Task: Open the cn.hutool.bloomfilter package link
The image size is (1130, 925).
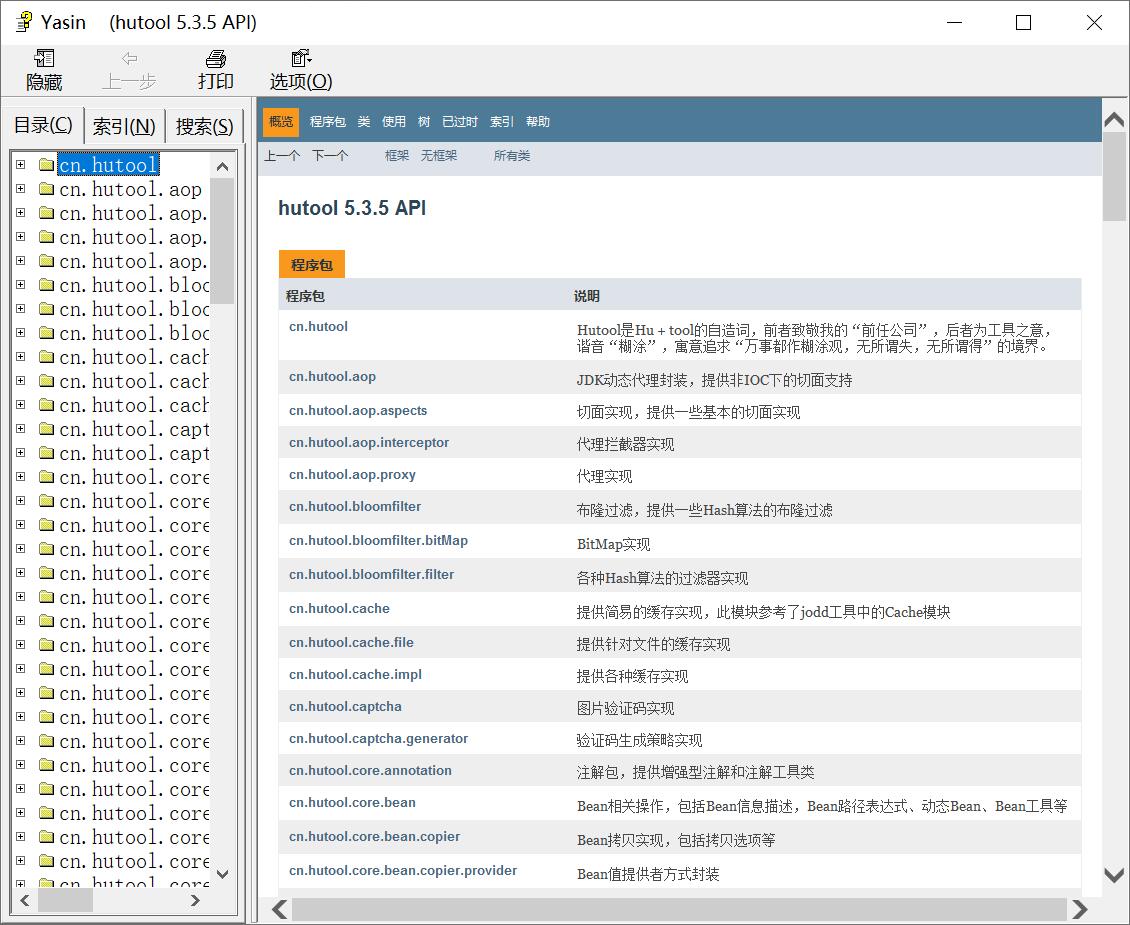Action: 355,506
